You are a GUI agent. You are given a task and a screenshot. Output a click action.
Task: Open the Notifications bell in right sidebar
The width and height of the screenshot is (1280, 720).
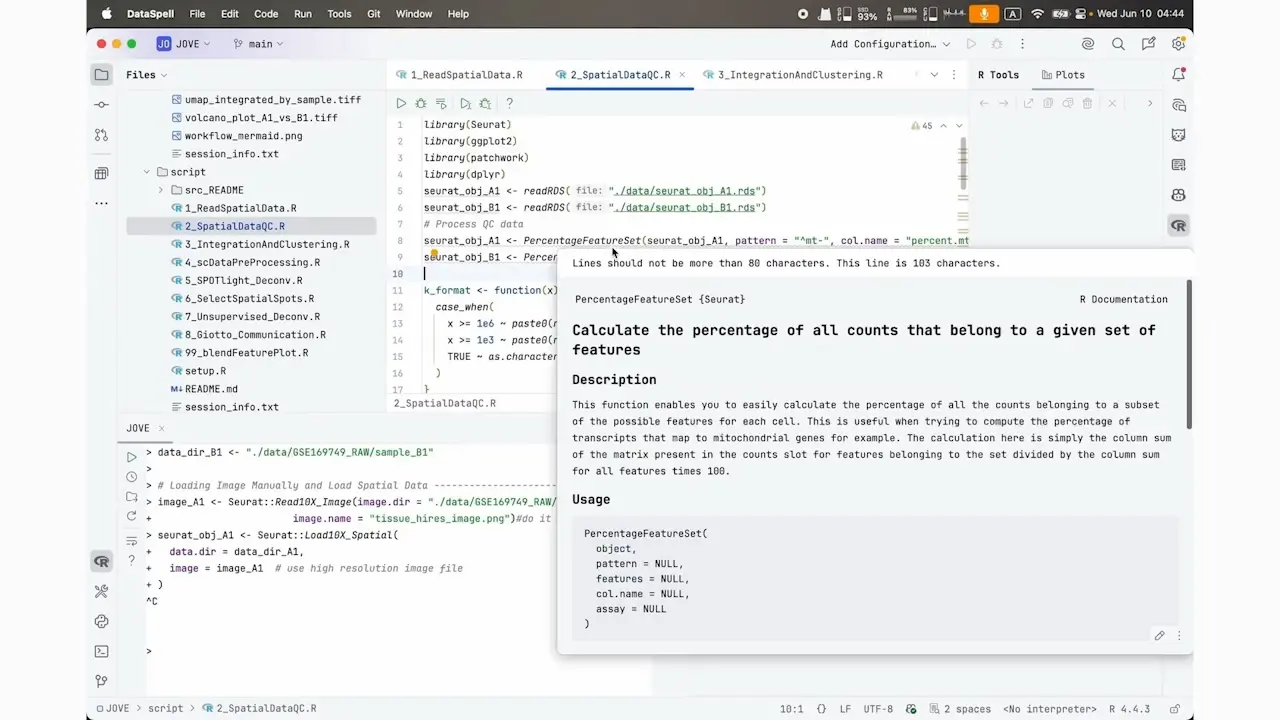(x=1179, y=75)
